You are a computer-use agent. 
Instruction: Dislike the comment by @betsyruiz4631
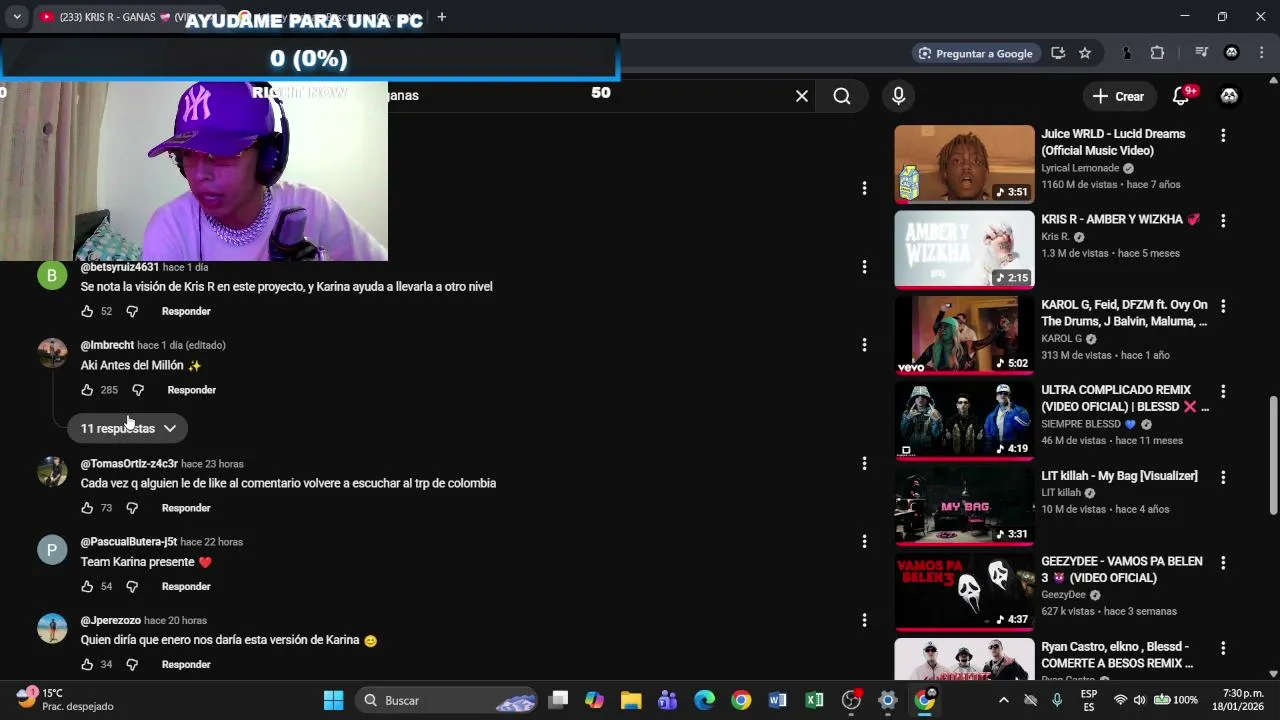(132, 311)
